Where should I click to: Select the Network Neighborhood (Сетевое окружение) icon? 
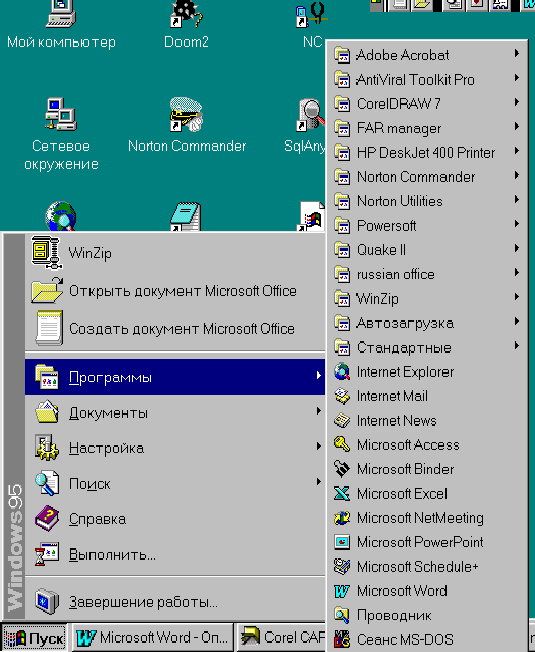pyautogui.click(x=61, y=114)
